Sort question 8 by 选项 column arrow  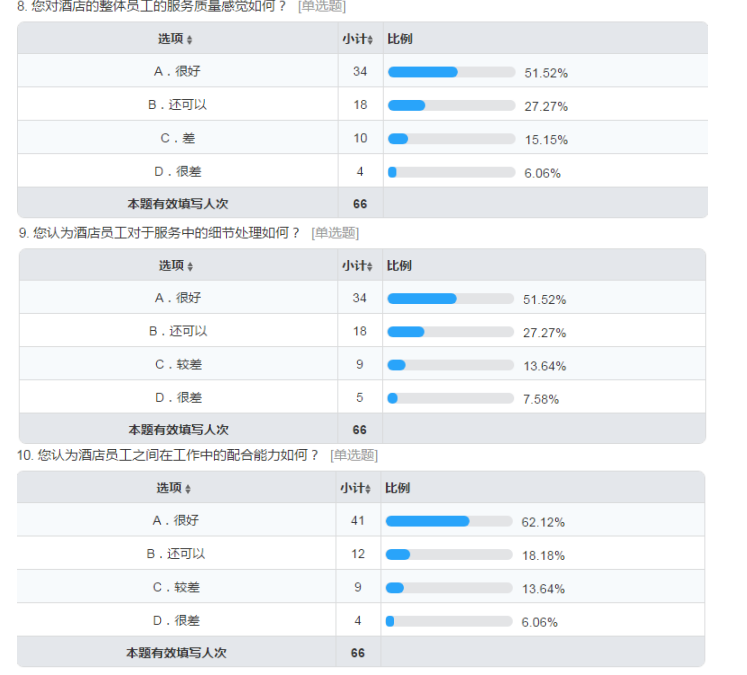pyautogui.click(x=190, y=40)
